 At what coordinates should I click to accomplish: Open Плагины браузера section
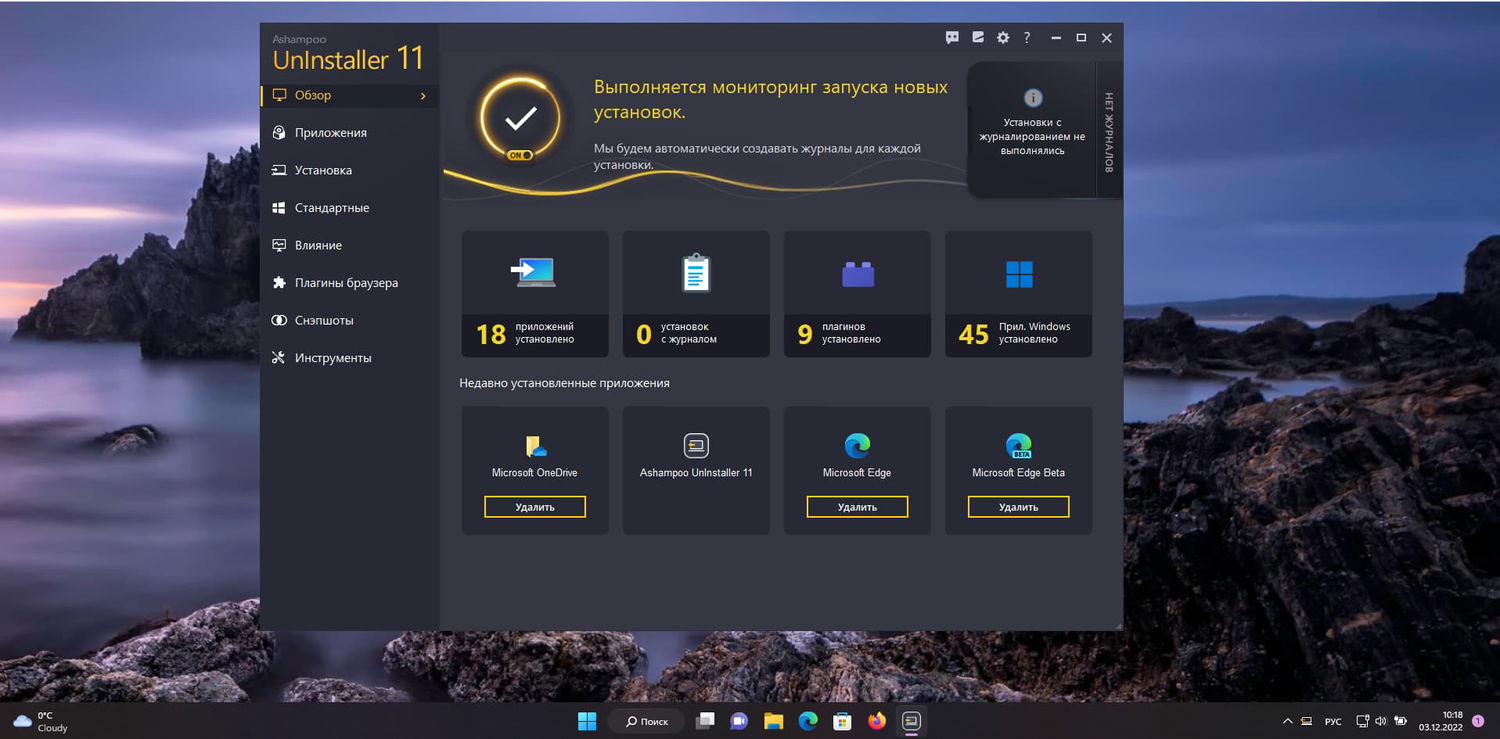(349, 283)
